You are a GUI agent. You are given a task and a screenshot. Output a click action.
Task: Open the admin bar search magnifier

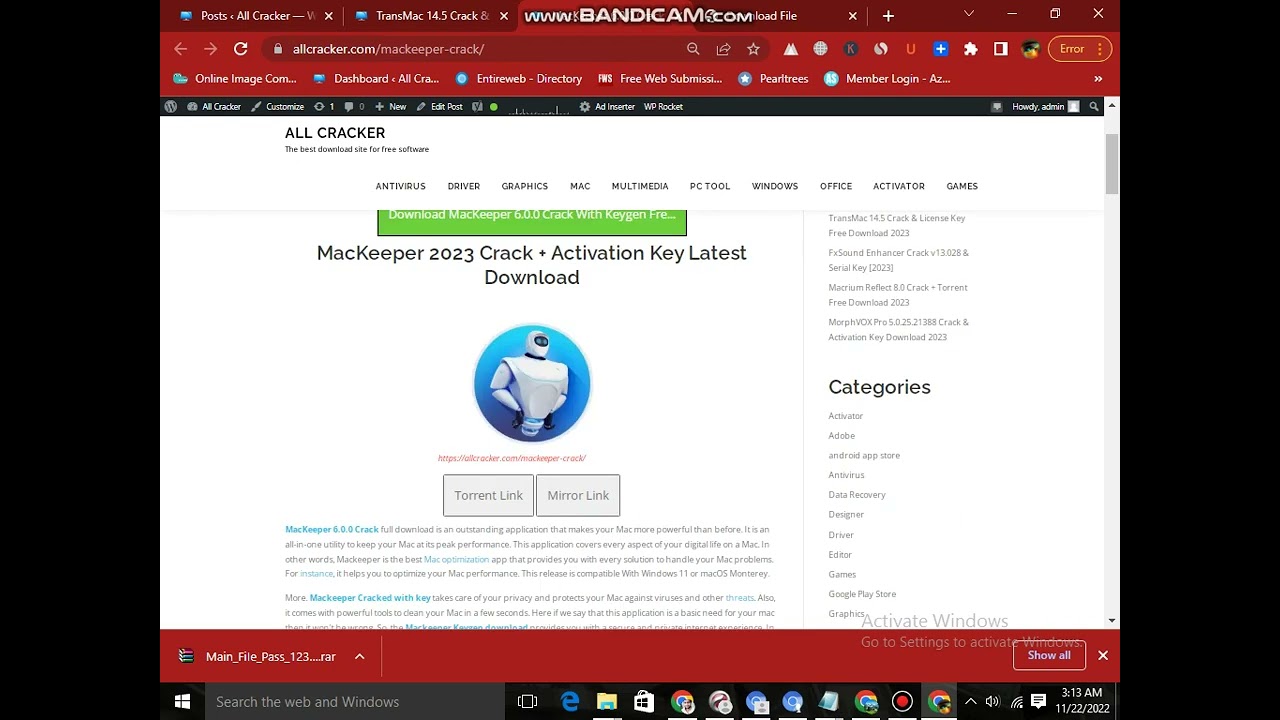[x=1094, y=106]
